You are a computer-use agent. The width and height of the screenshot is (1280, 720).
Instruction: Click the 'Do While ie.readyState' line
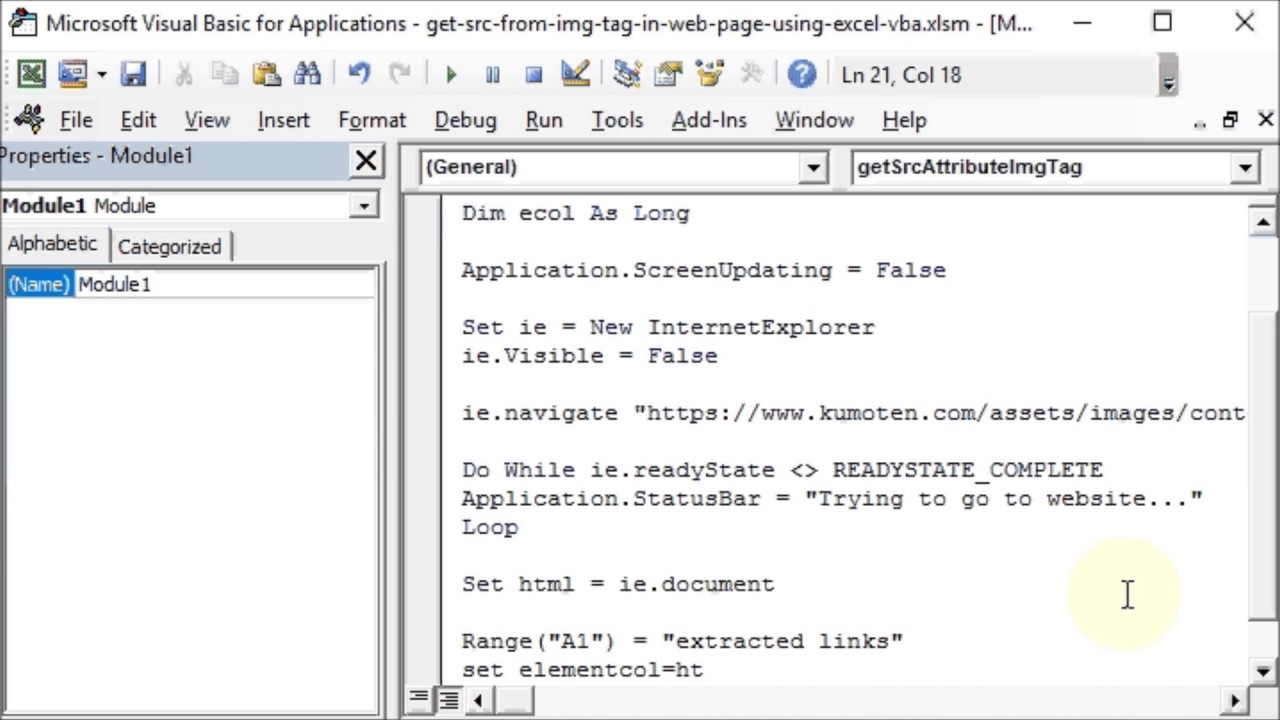(782, 470)
